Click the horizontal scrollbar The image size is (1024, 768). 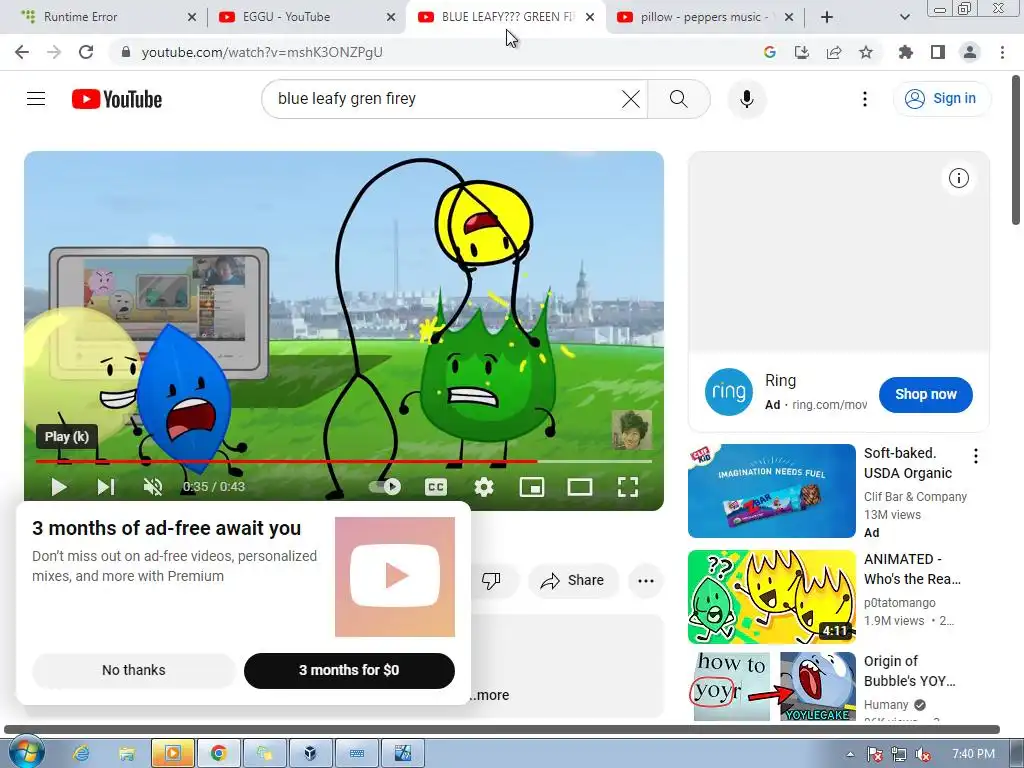502,729
